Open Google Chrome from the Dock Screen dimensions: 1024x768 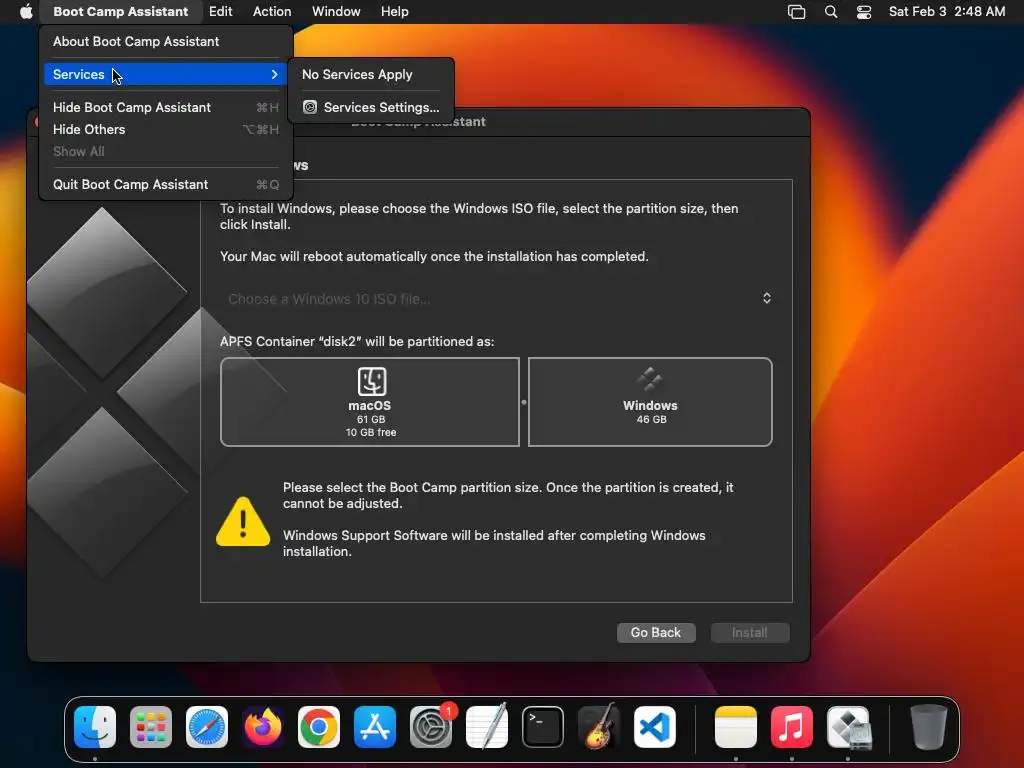[x=319, y=726]
